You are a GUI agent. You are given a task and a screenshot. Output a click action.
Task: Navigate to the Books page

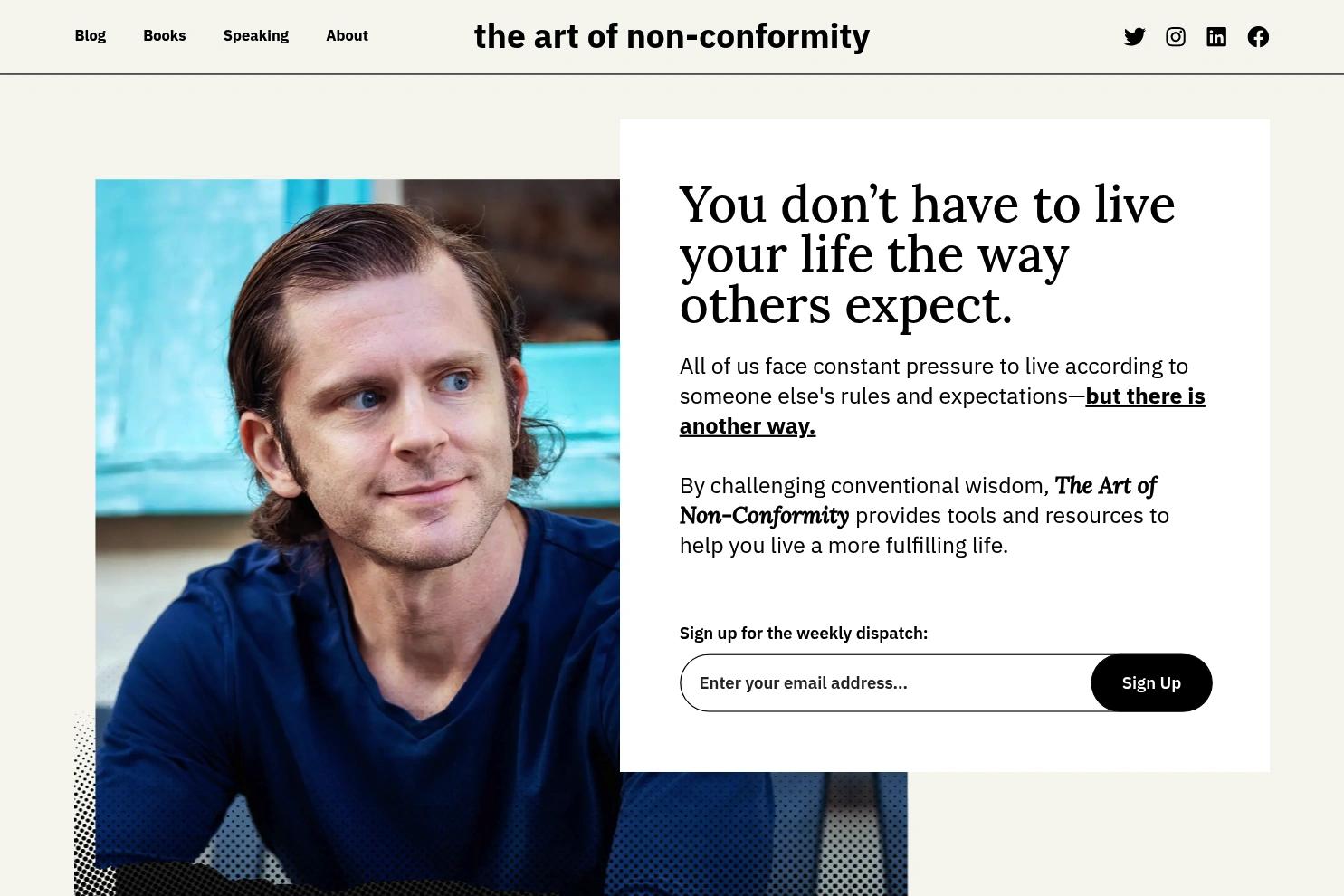(x=164, y=35)
